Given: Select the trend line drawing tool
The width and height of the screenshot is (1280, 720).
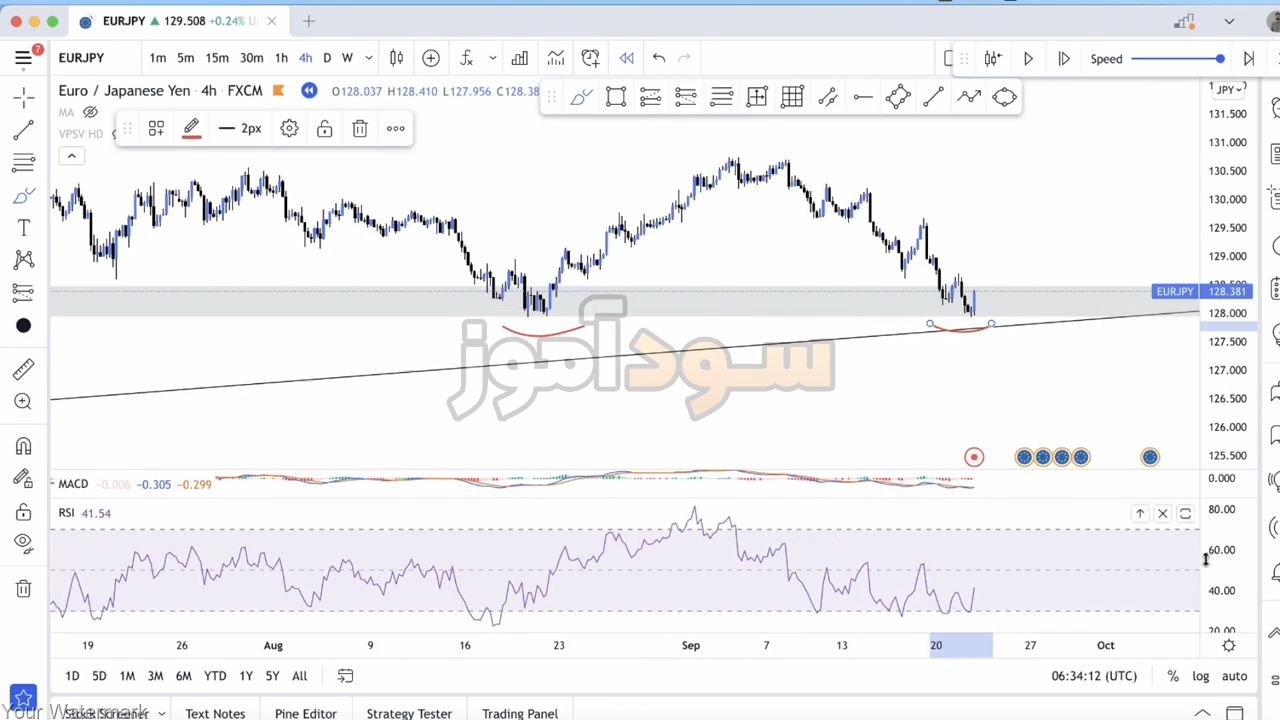Looking at the screenshot, I should [x=24, y=130].
